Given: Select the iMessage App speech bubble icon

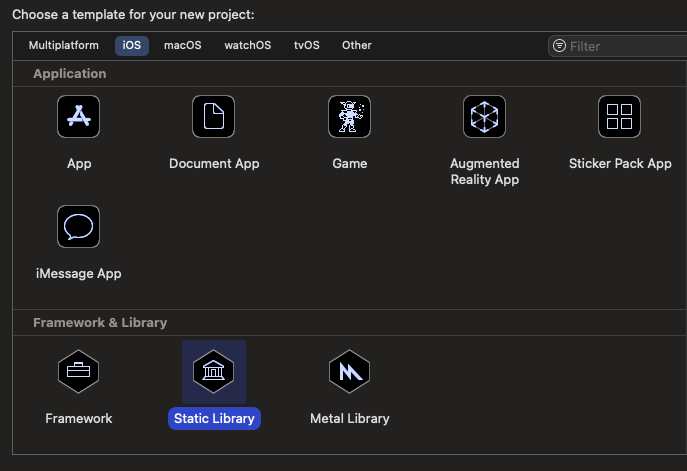Looking at the screenshot, I should (79, 226).
